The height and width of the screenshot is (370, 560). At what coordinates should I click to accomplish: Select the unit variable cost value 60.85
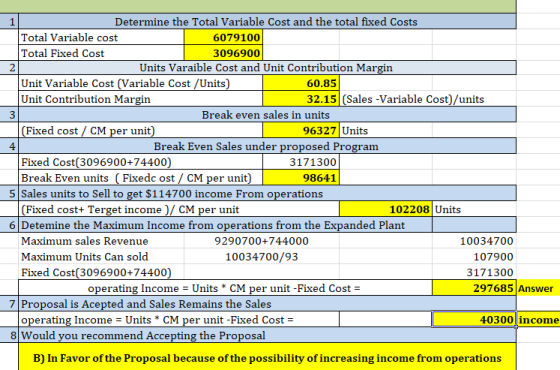click(301, 83)
